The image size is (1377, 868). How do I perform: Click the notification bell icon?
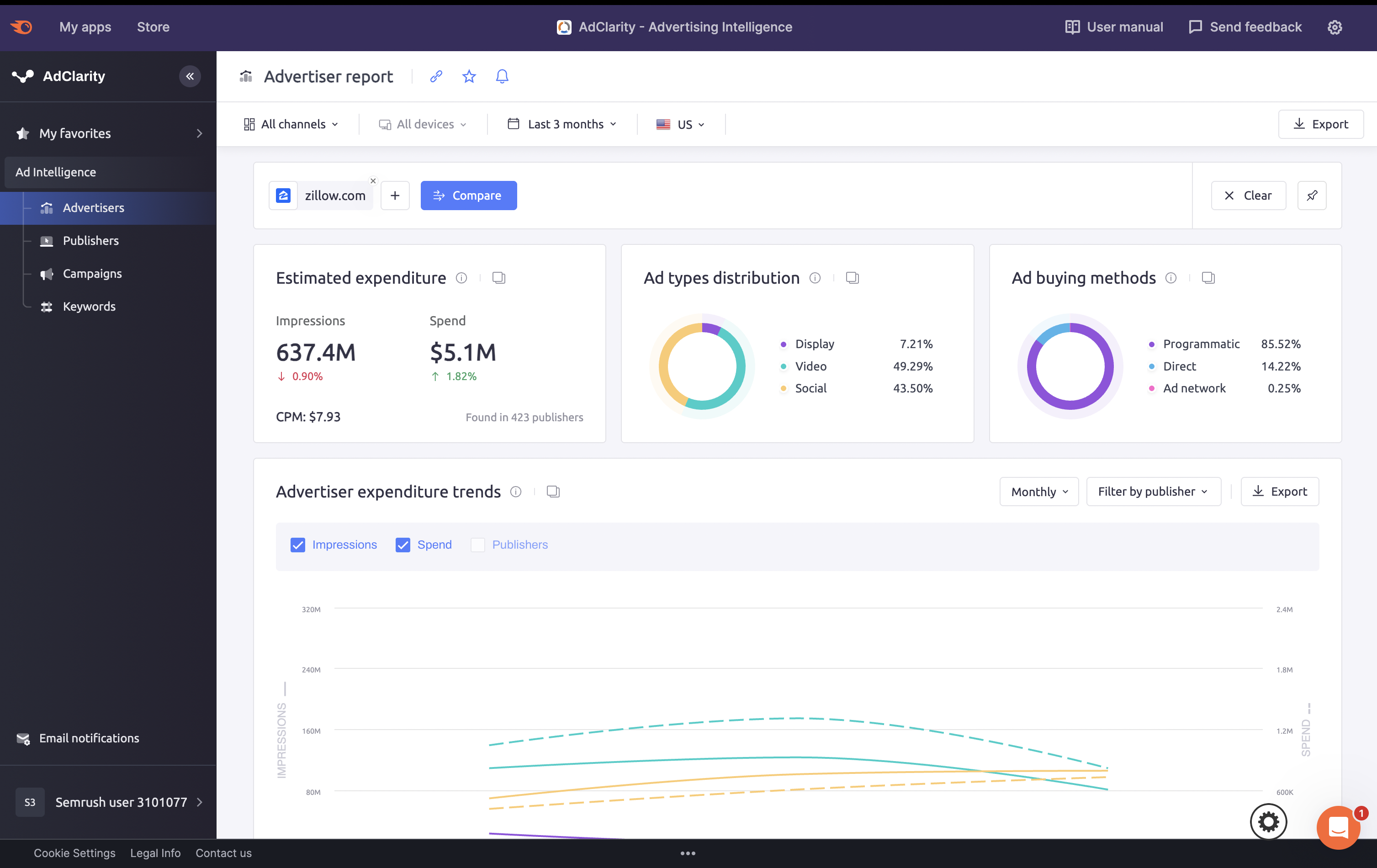(x=502, y=76)
